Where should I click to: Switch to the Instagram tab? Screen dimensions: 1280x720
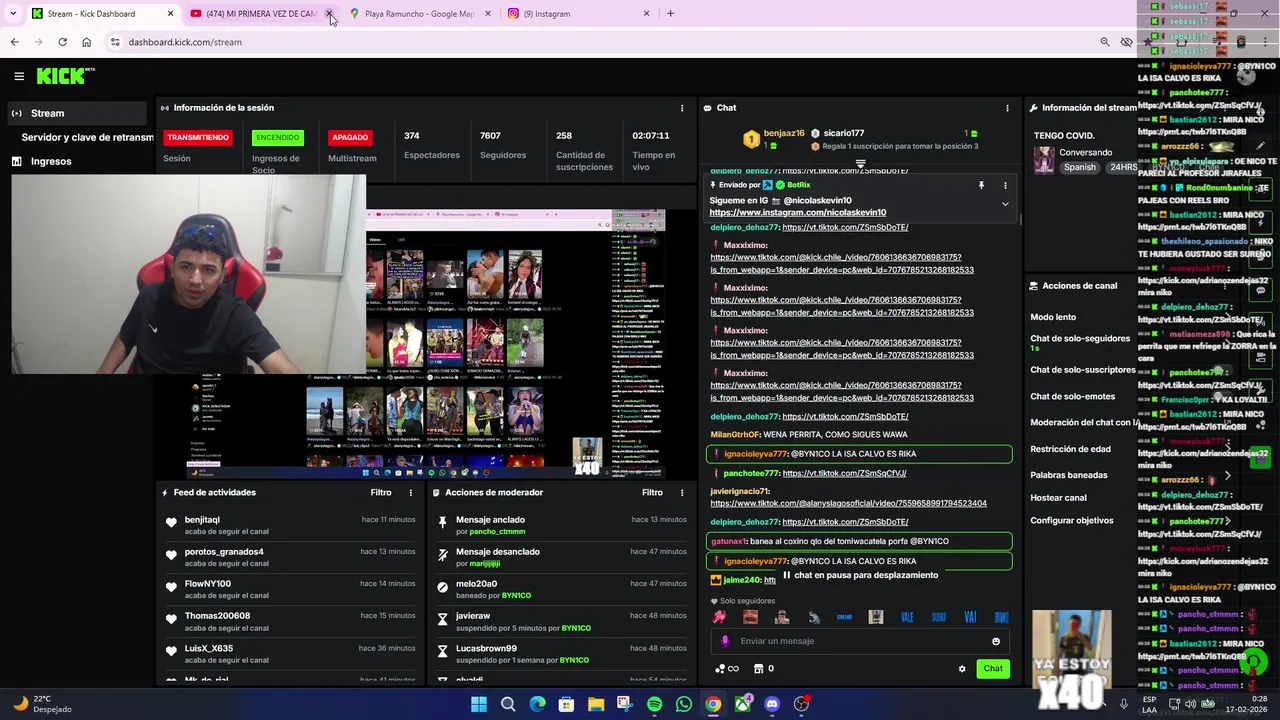[x=578, y=14]
